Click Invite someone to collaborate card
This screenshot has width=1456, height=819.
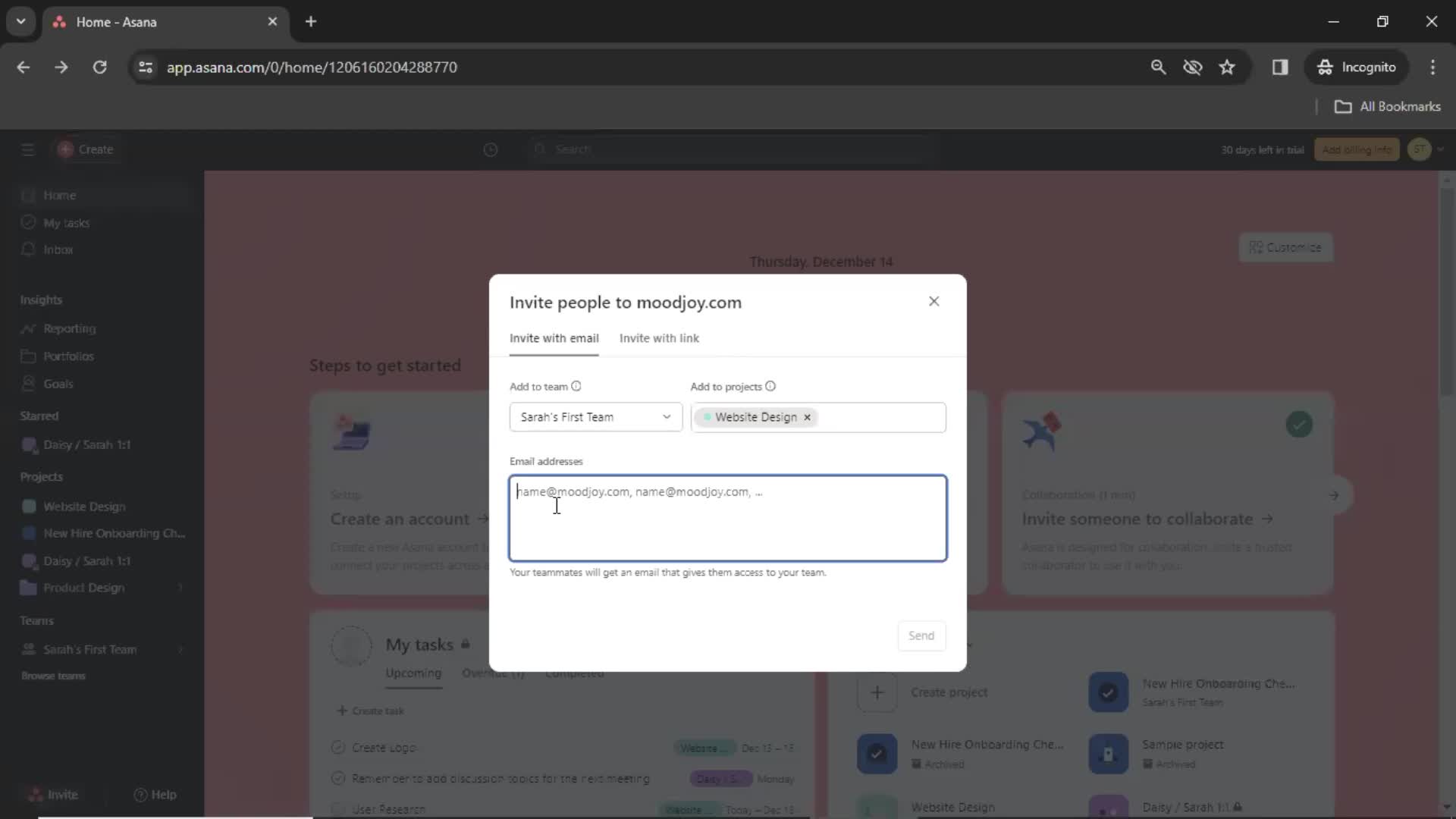point(1168,493)
